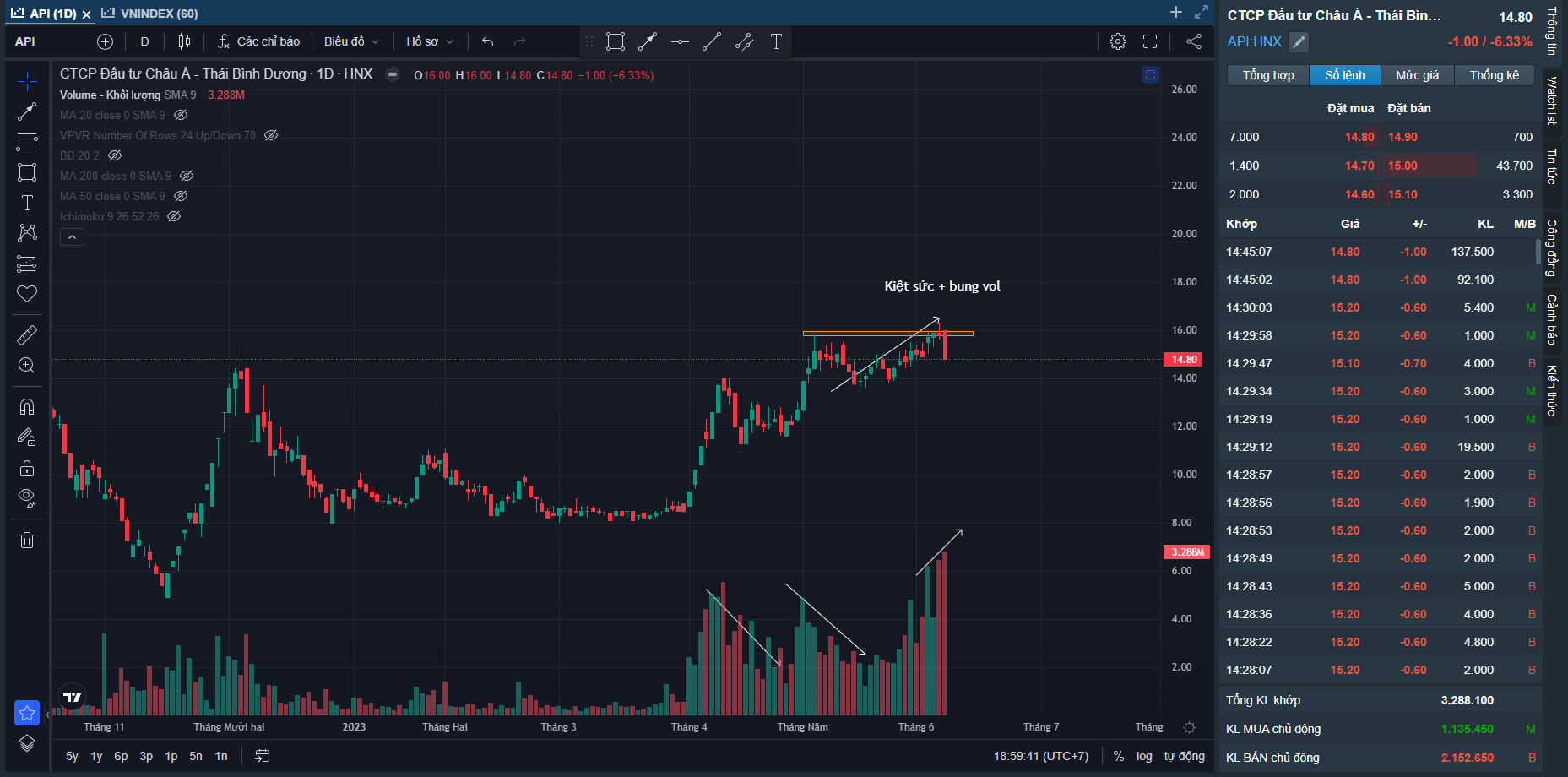This screenshot has width=1568, height=777.
Task: Open the Biểu đồ dropdown menu
Action: (351, 41)
